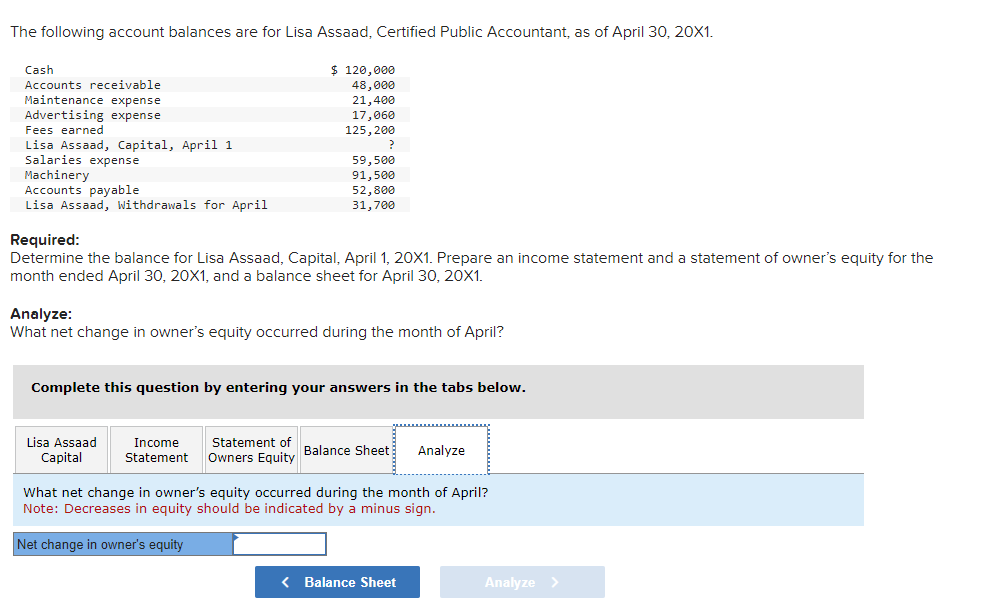Image resolution: width=996 pixels, height=607 pixels.
Task: Select the Required section heading
Action: point(40,240)
